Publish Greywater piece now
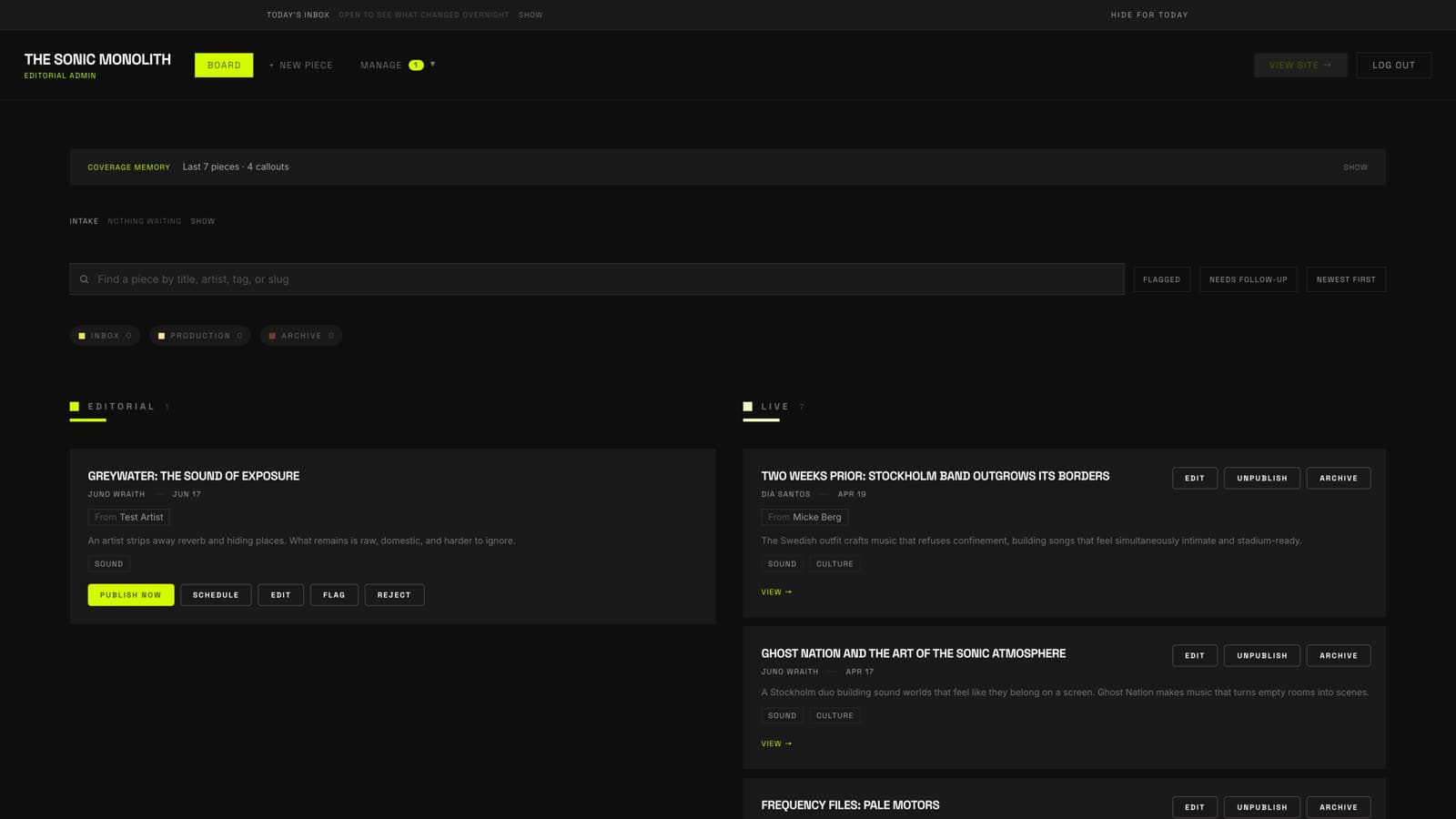The width and height of the screenshot is (1456, 819). (131, 595)
